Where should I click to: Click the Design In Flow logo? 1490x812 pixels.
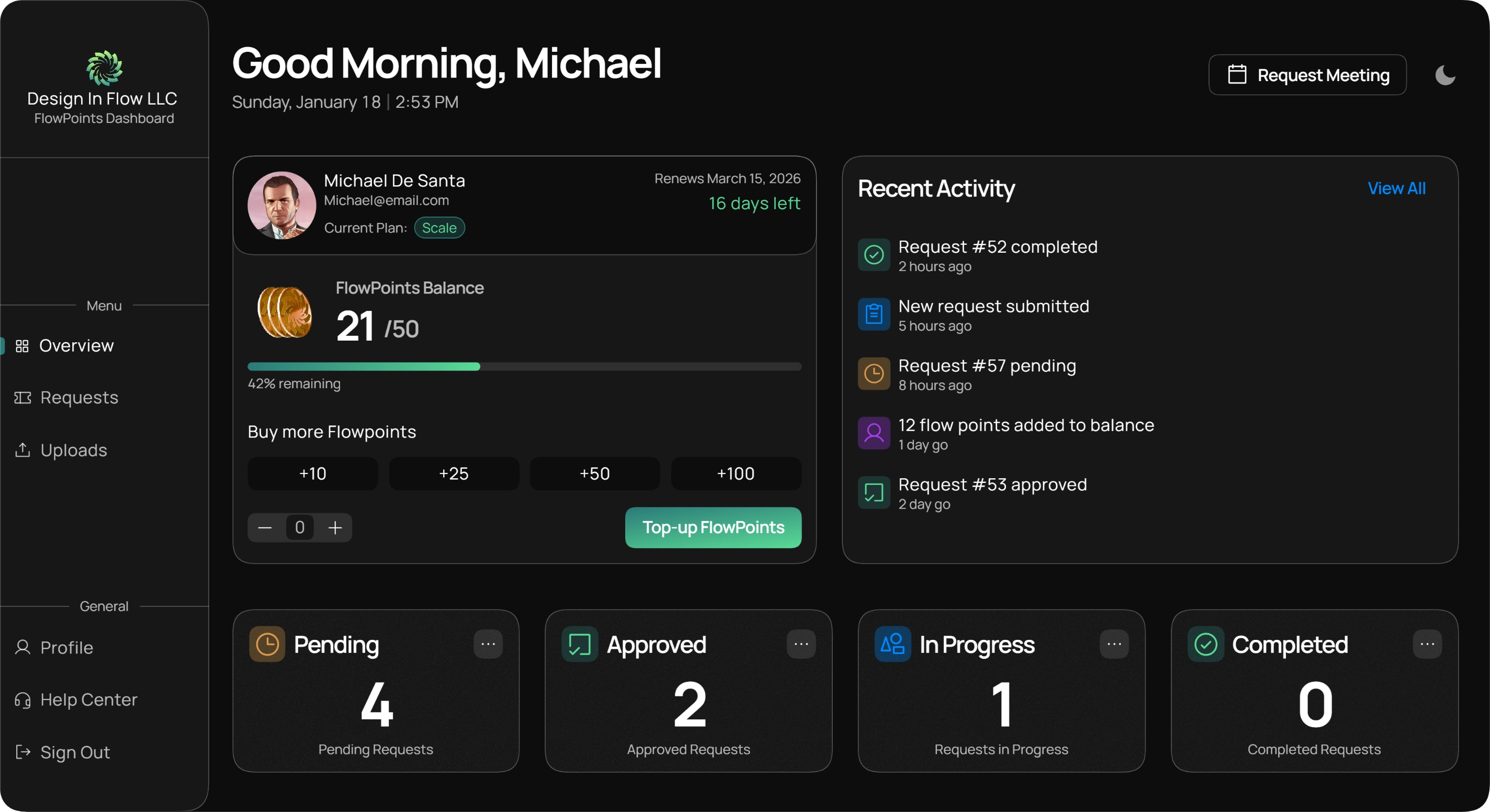(x=104, y=67)
